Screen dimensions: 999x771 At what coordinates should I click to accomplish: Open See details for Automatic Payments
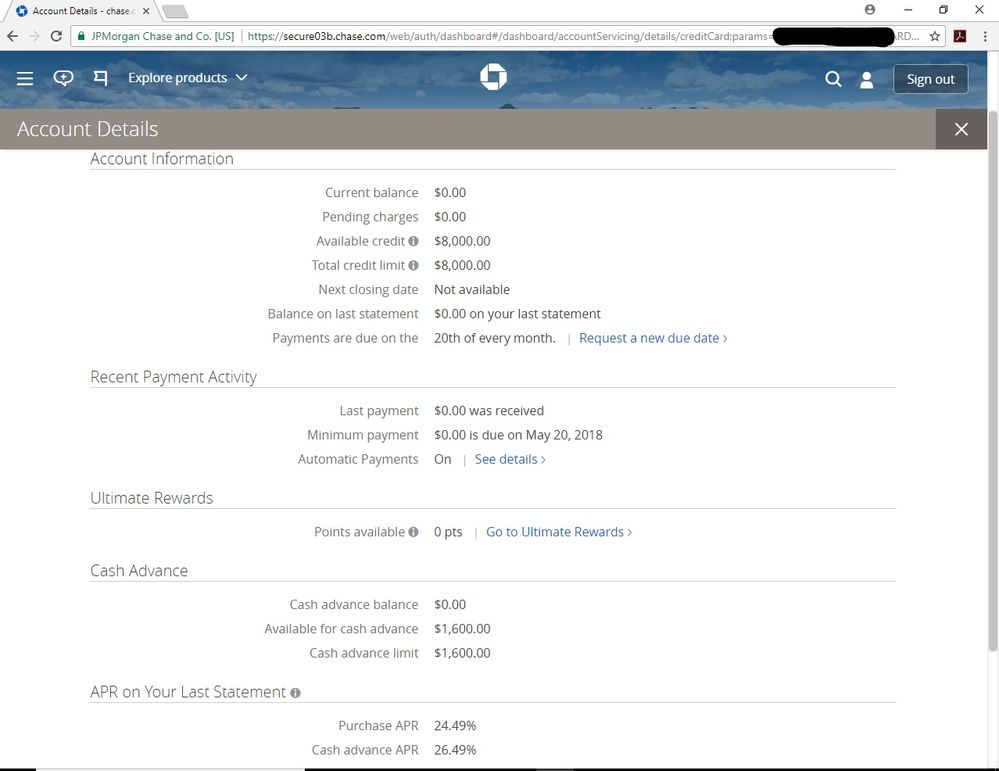pos(509,459)
